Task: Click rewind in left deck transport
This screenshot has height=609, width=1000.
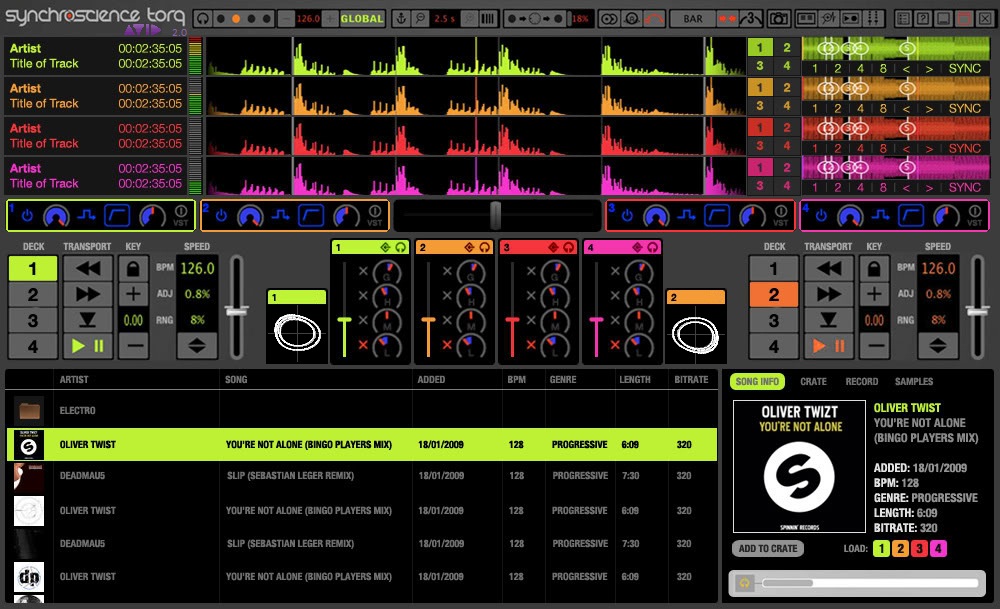Action: coord(87,268)
